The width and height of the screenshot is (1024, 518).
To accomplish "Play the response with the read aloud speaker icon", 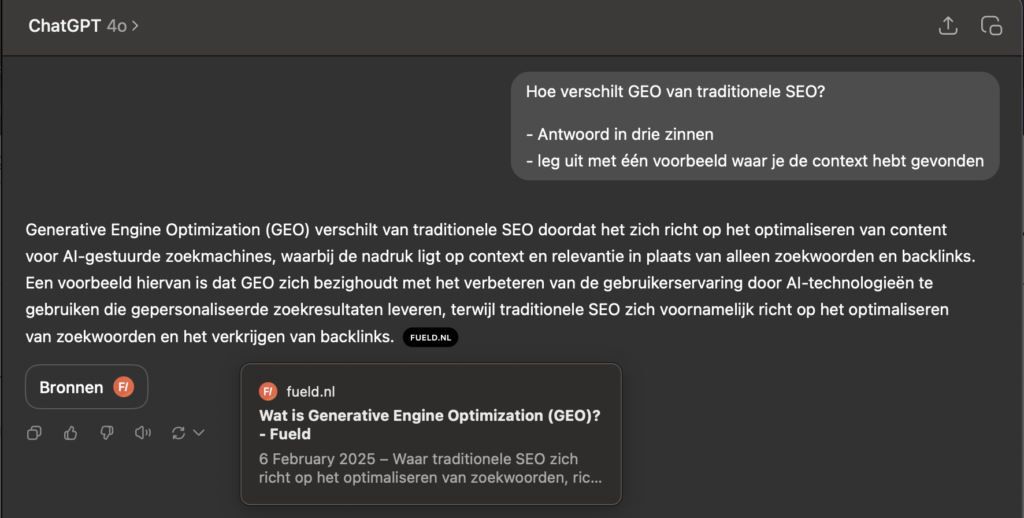I will point(142,433).
